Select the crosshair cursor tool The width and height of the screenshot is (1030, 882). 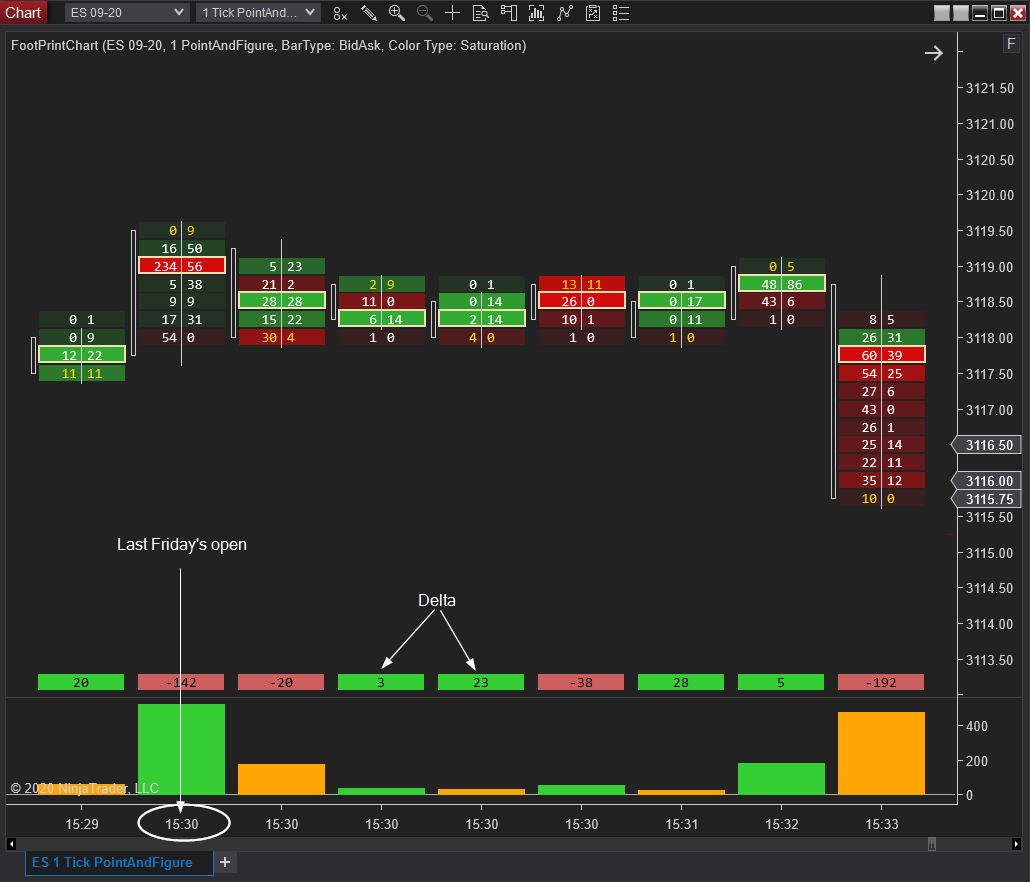[453, 13]
